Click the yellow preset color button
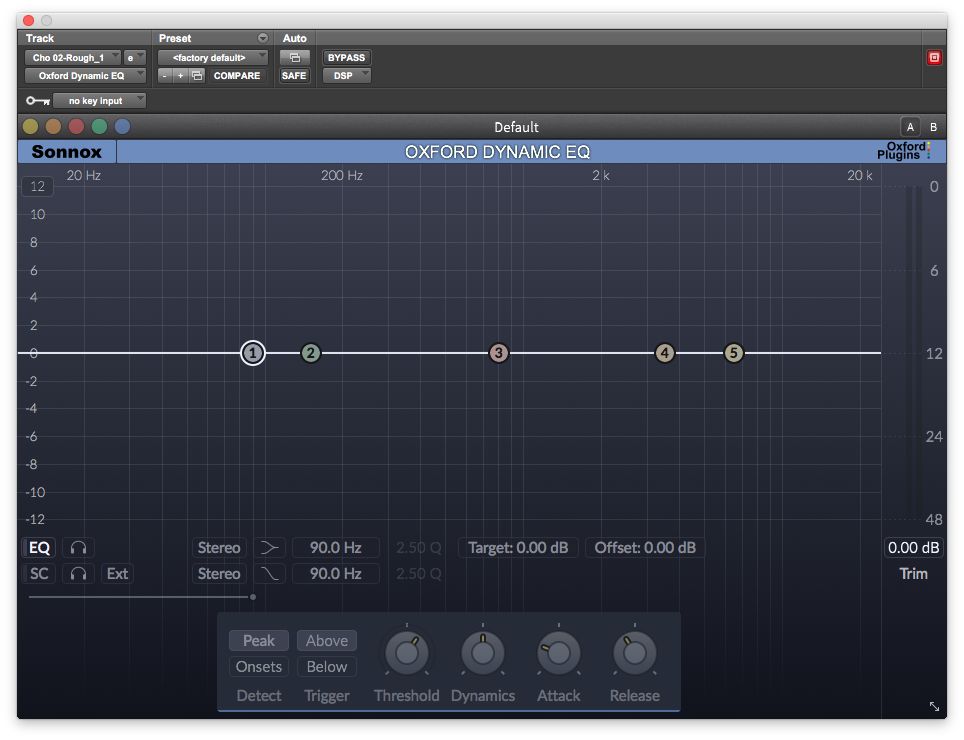 pyautogui.click(x=30, y=127)
